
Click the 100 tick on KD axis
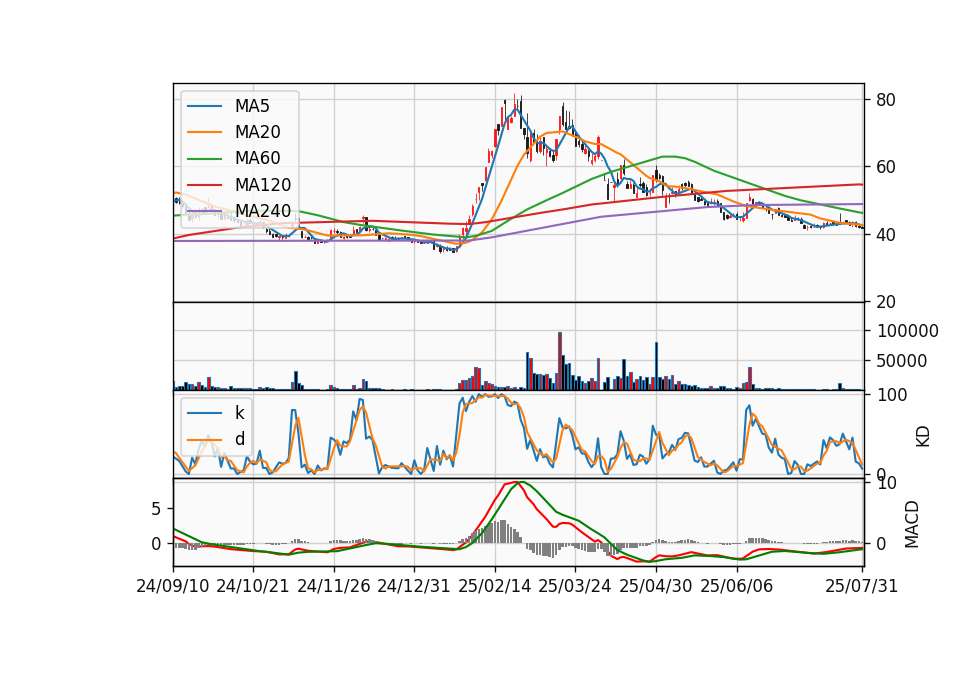coord(893,396)
